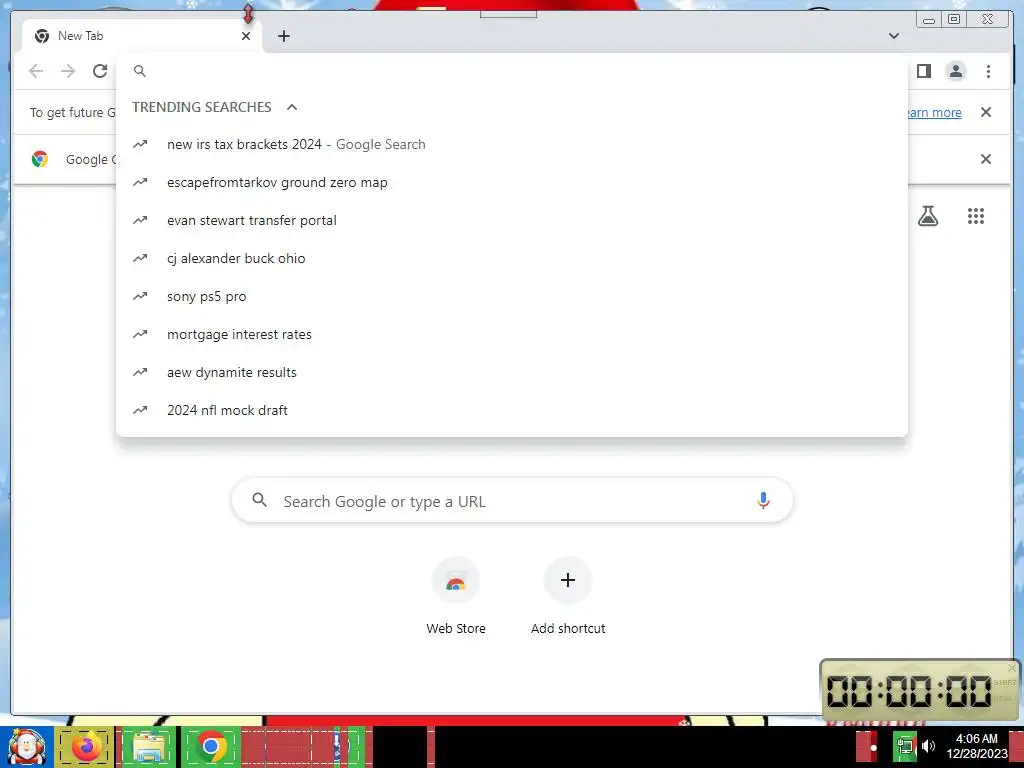Pick the aew dynamite results suggestion

tap(511, 372)
